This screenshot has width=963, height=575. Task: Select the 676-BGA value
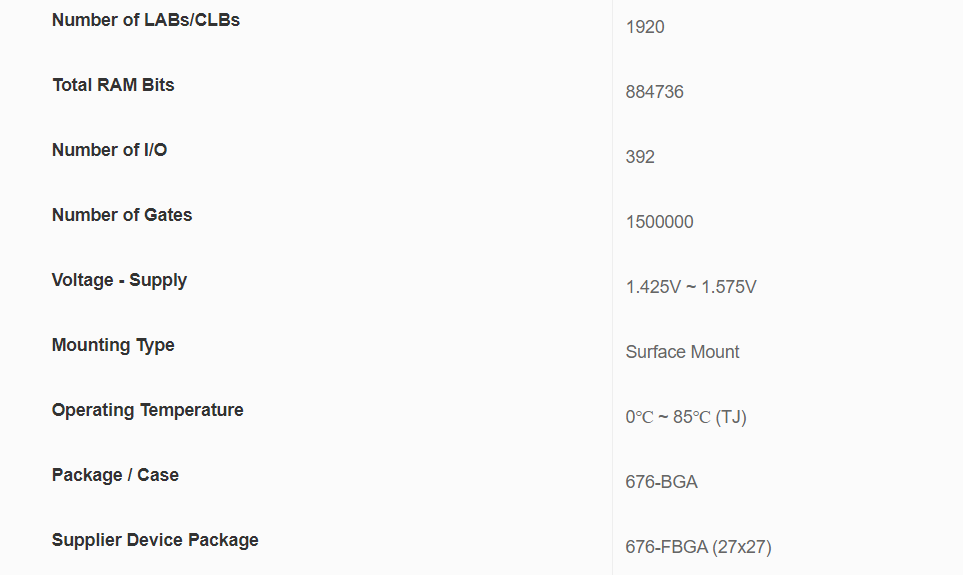[x=661, y=482]
